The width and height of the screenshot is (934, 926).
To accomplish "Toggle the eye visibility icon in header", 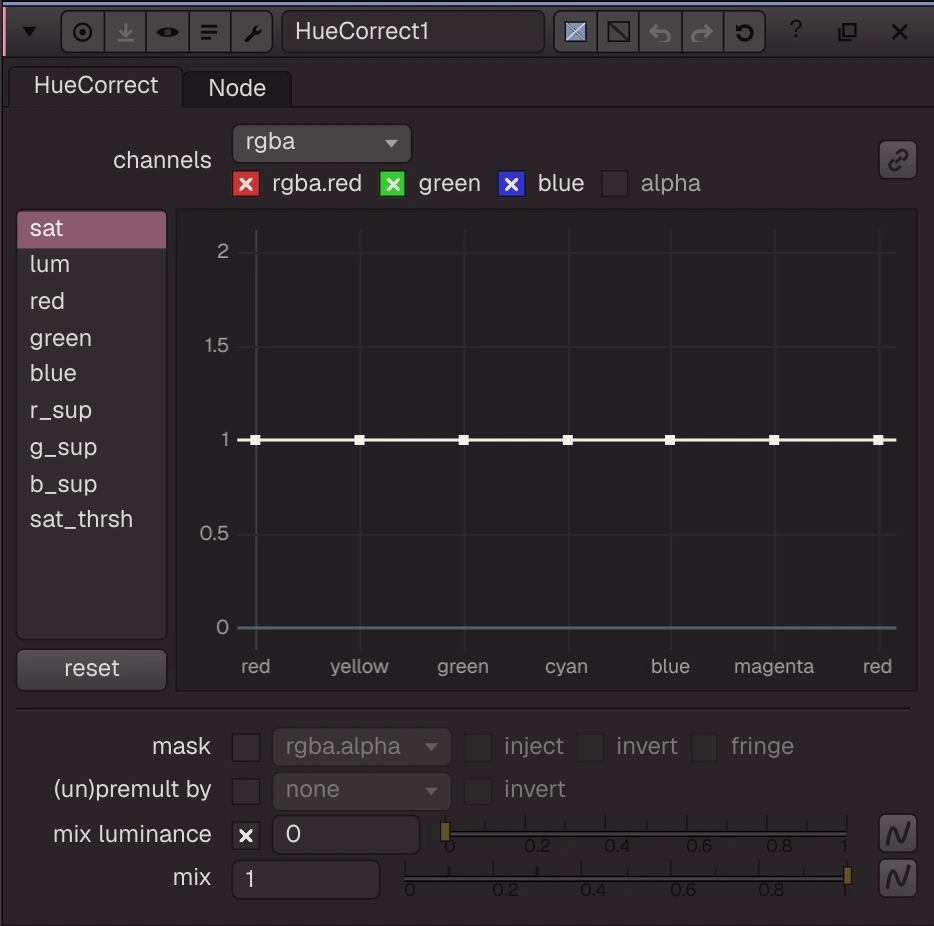I will 167,32.
